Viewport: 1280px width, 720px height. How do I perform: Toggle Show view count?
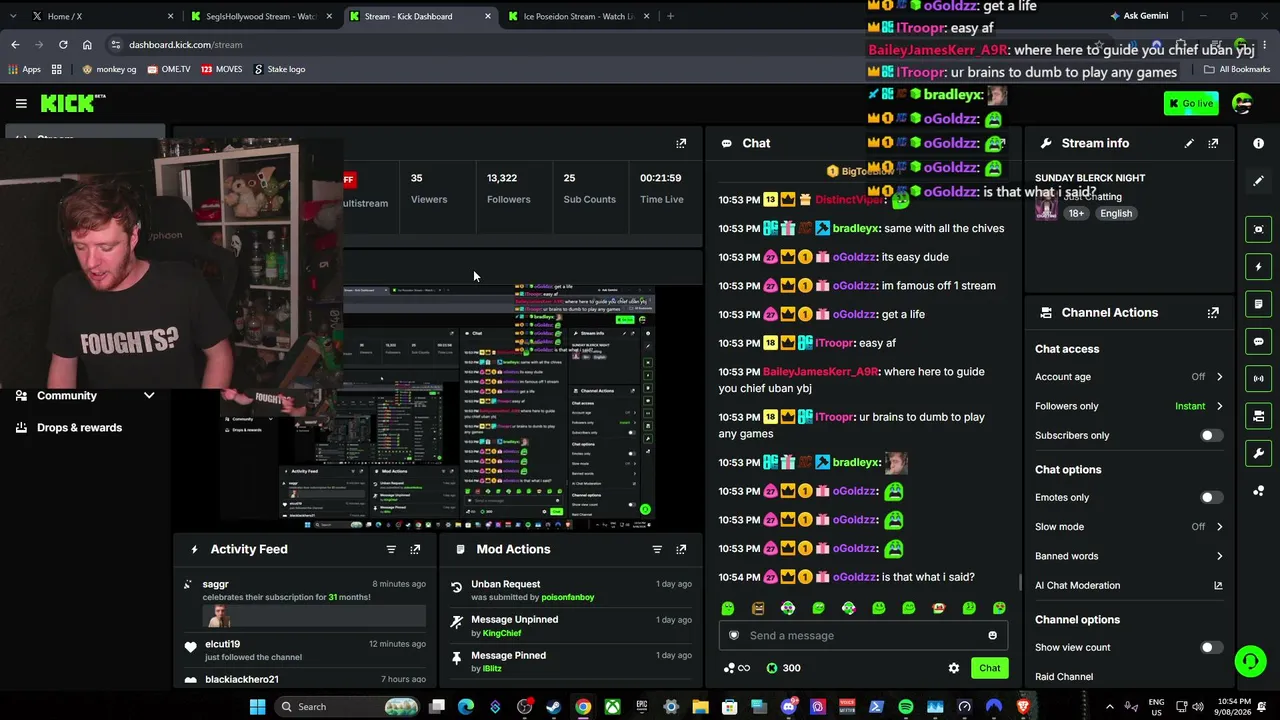click(x=1210, y=647)
